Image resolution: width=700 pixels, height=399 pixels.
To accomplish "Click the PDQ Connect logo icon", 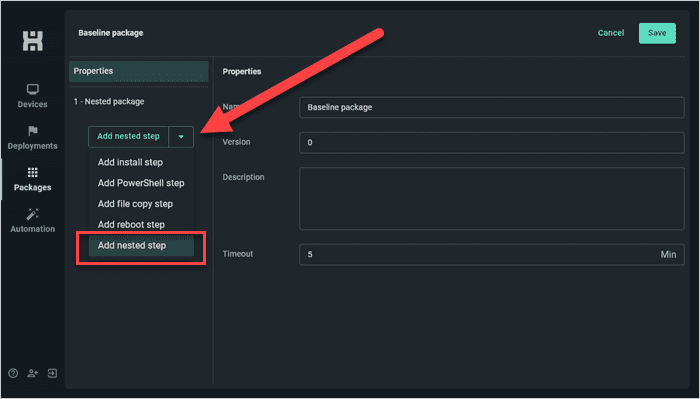I will (33, 41).
